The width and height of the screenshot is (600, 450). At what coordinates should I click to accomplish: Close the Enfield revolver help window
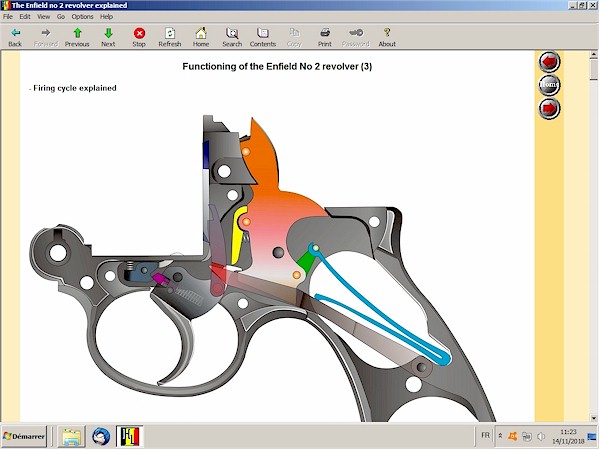592,5
